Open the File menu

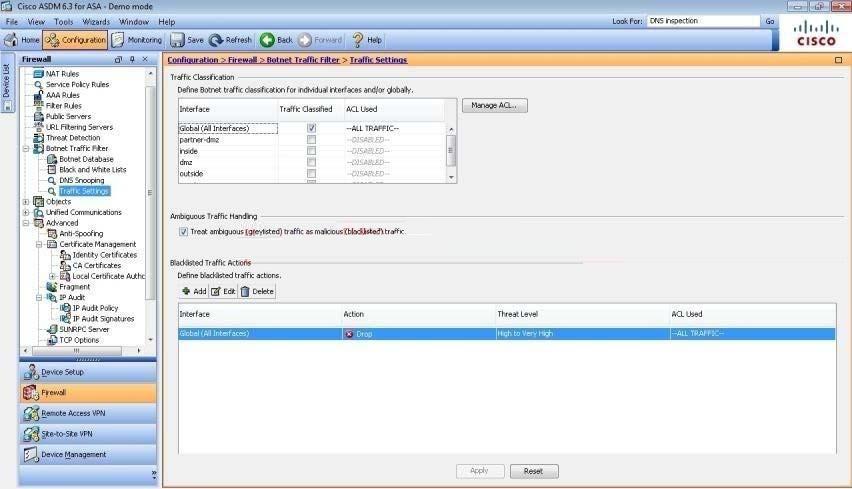click(x=12, y=22)
